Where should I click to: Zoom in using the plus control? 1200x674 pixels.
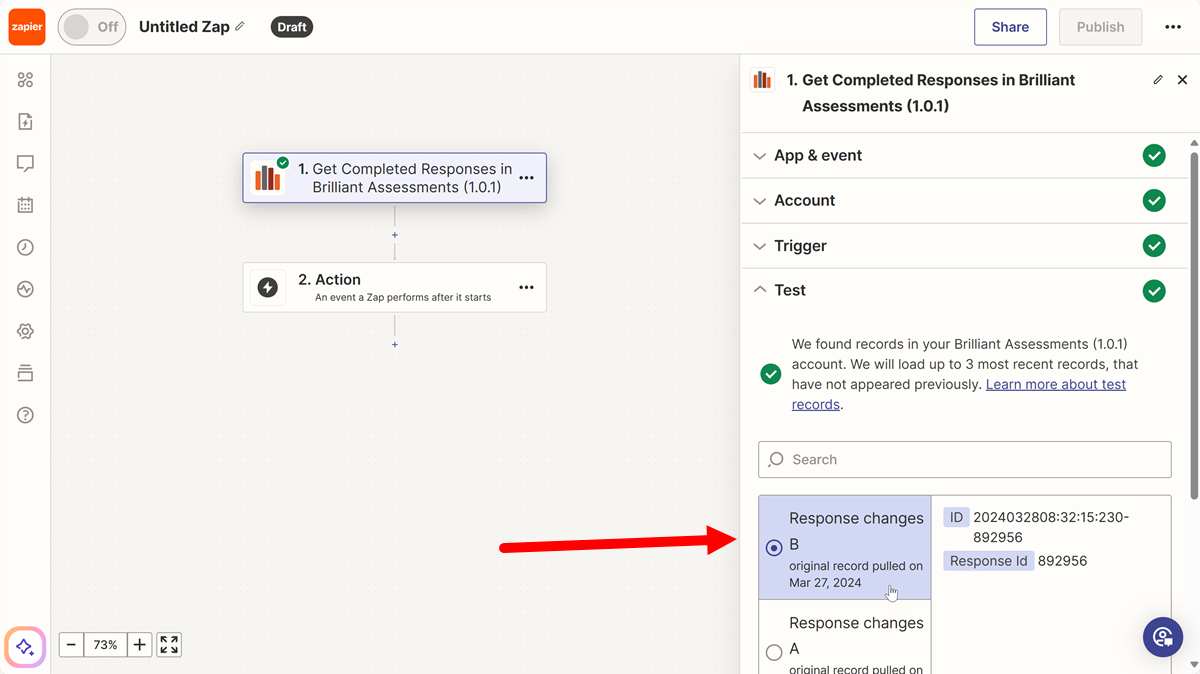[139, 645]
